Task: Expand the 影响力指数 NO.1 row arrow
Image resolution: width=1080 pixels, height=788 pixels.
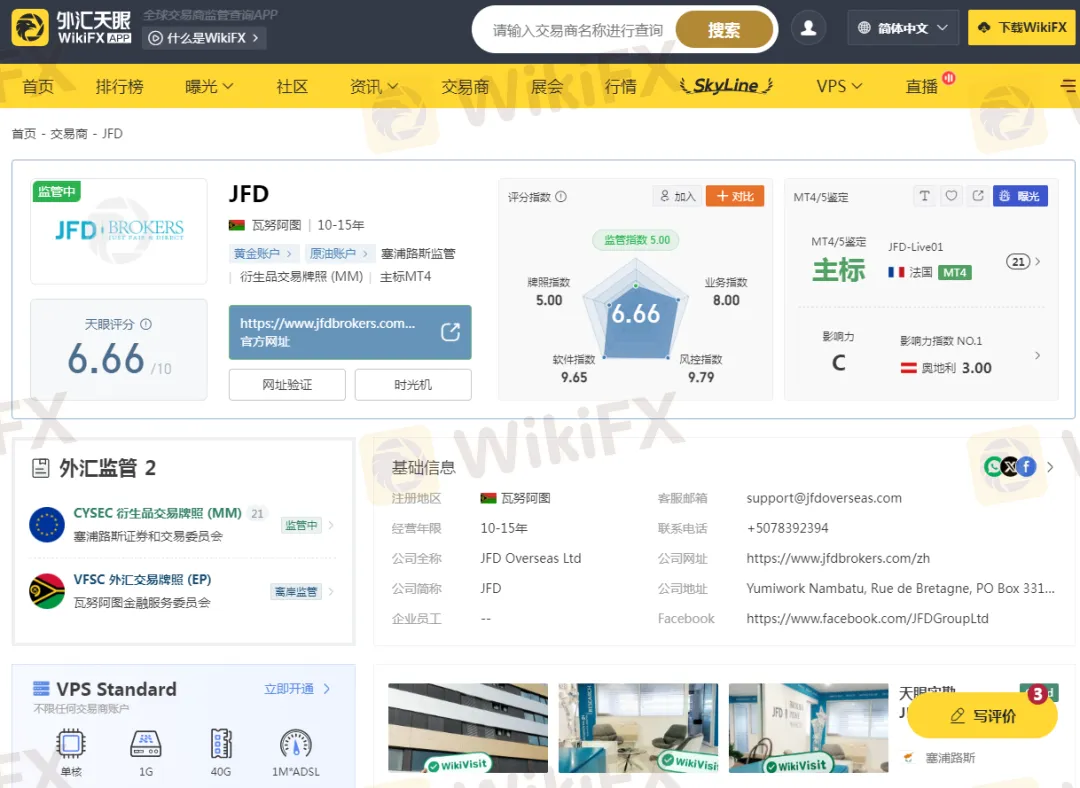Action: (1038, 355)
